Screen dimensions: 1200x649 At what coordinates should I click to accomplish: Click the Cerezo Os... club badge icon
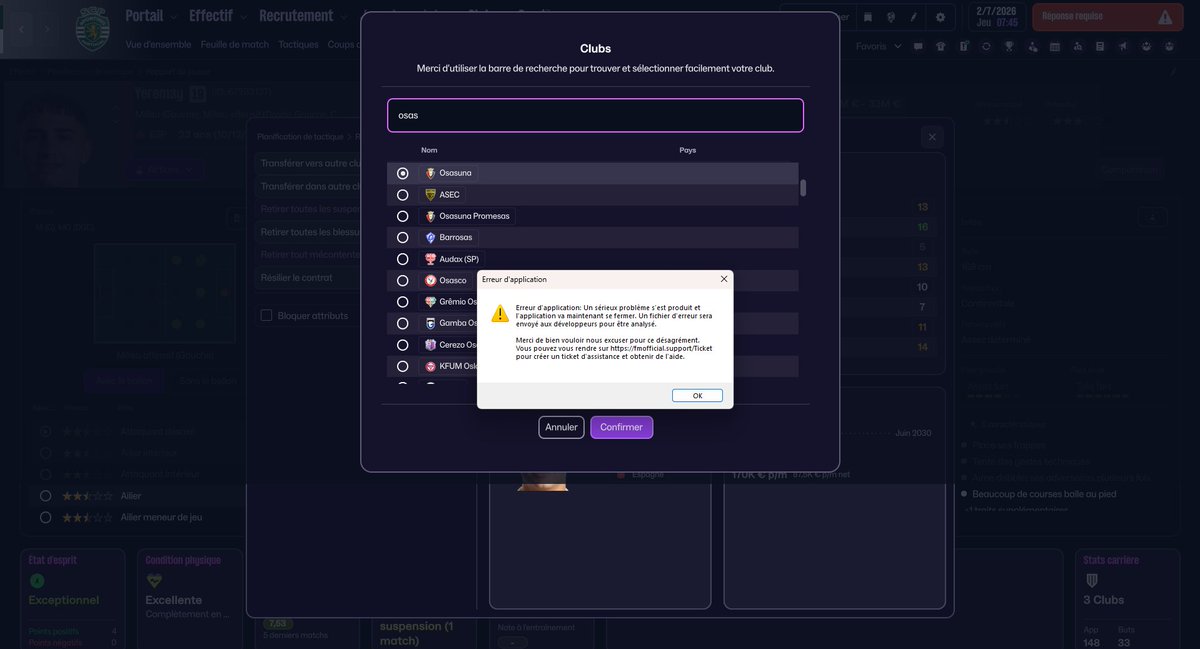pos(431,345)
